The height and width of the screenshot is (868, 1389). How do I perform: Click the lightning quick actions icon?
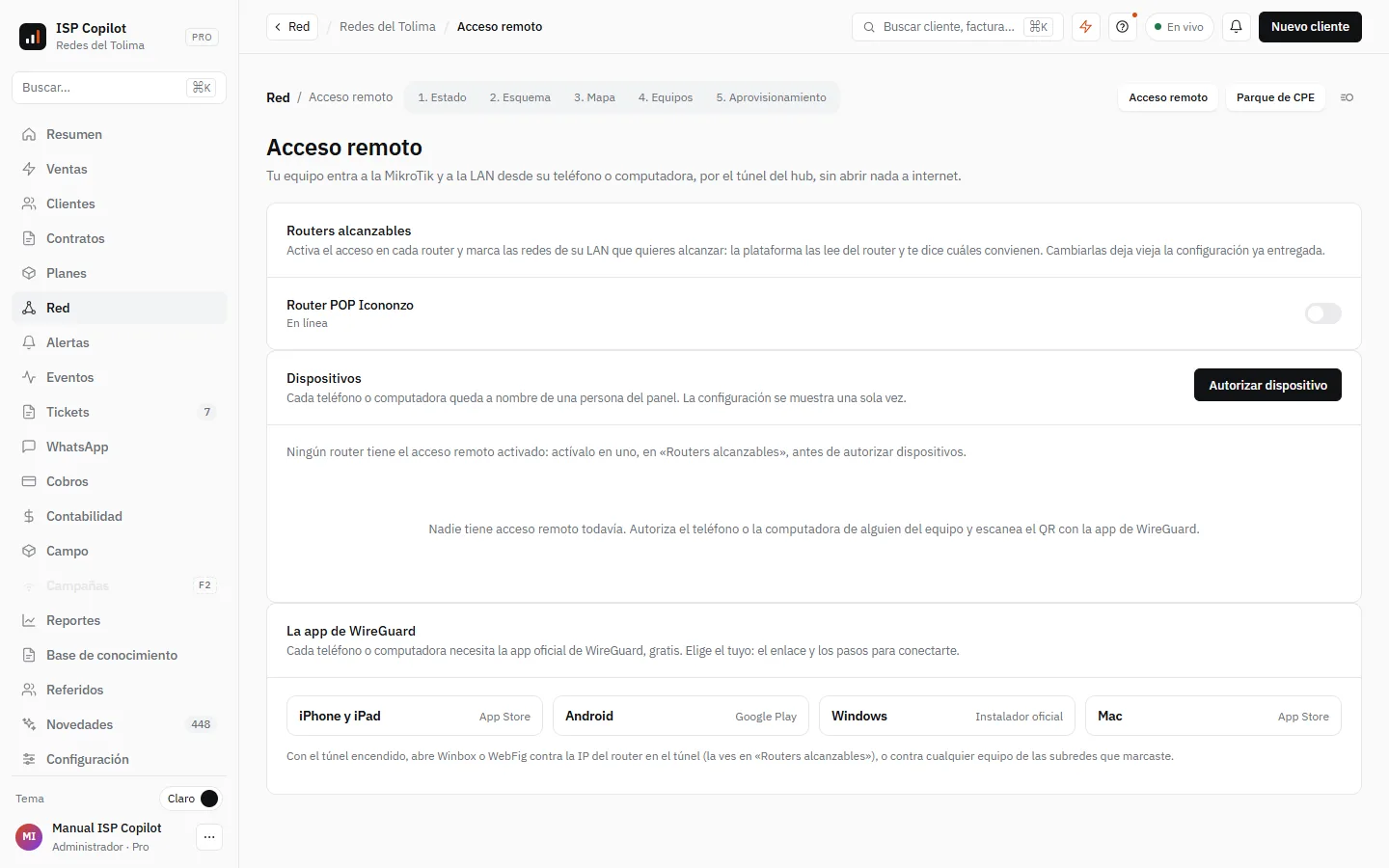coord(1086,27)
